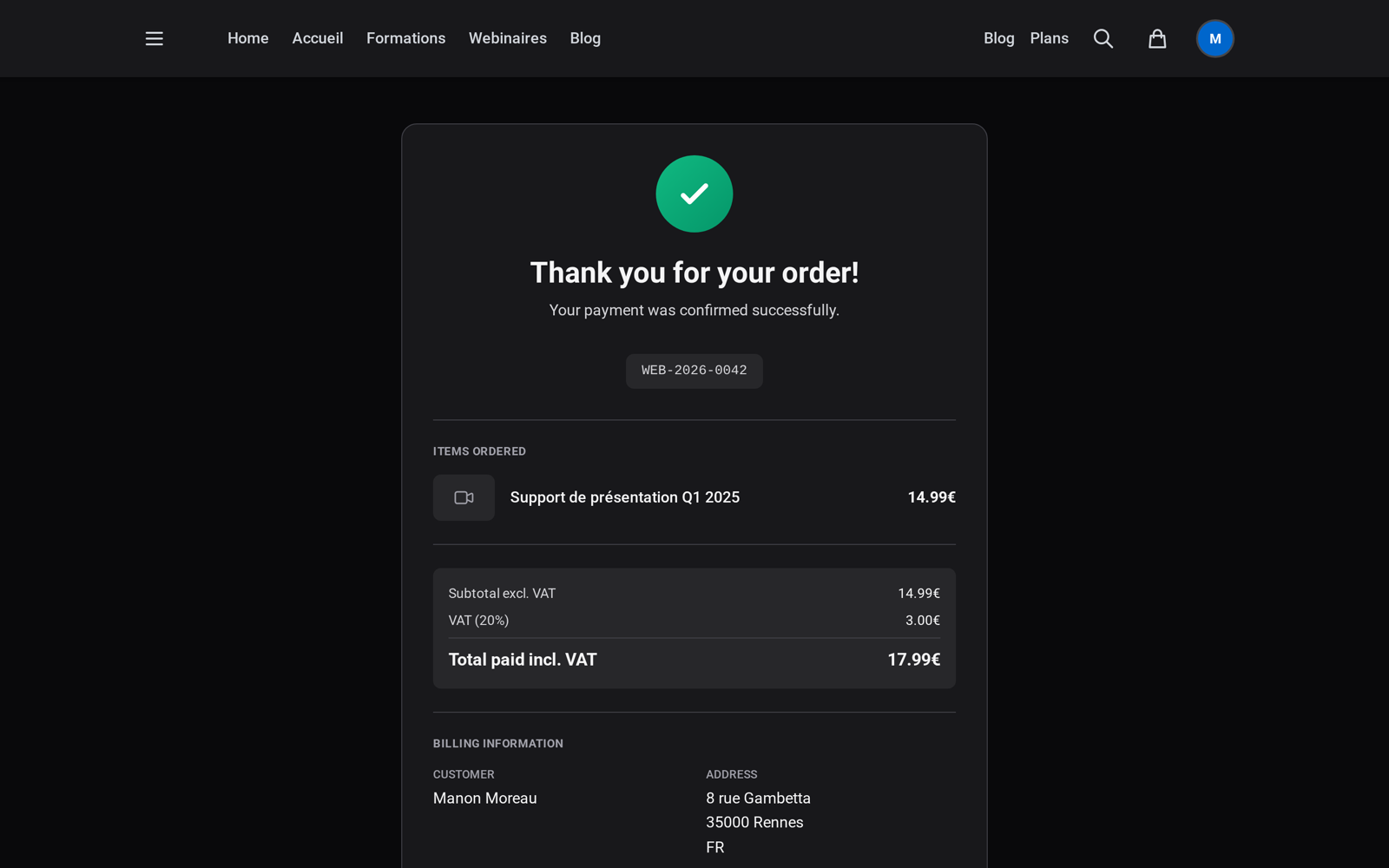Open the Formations nav item
This screenshot has height=868, width=1389.
405,38
